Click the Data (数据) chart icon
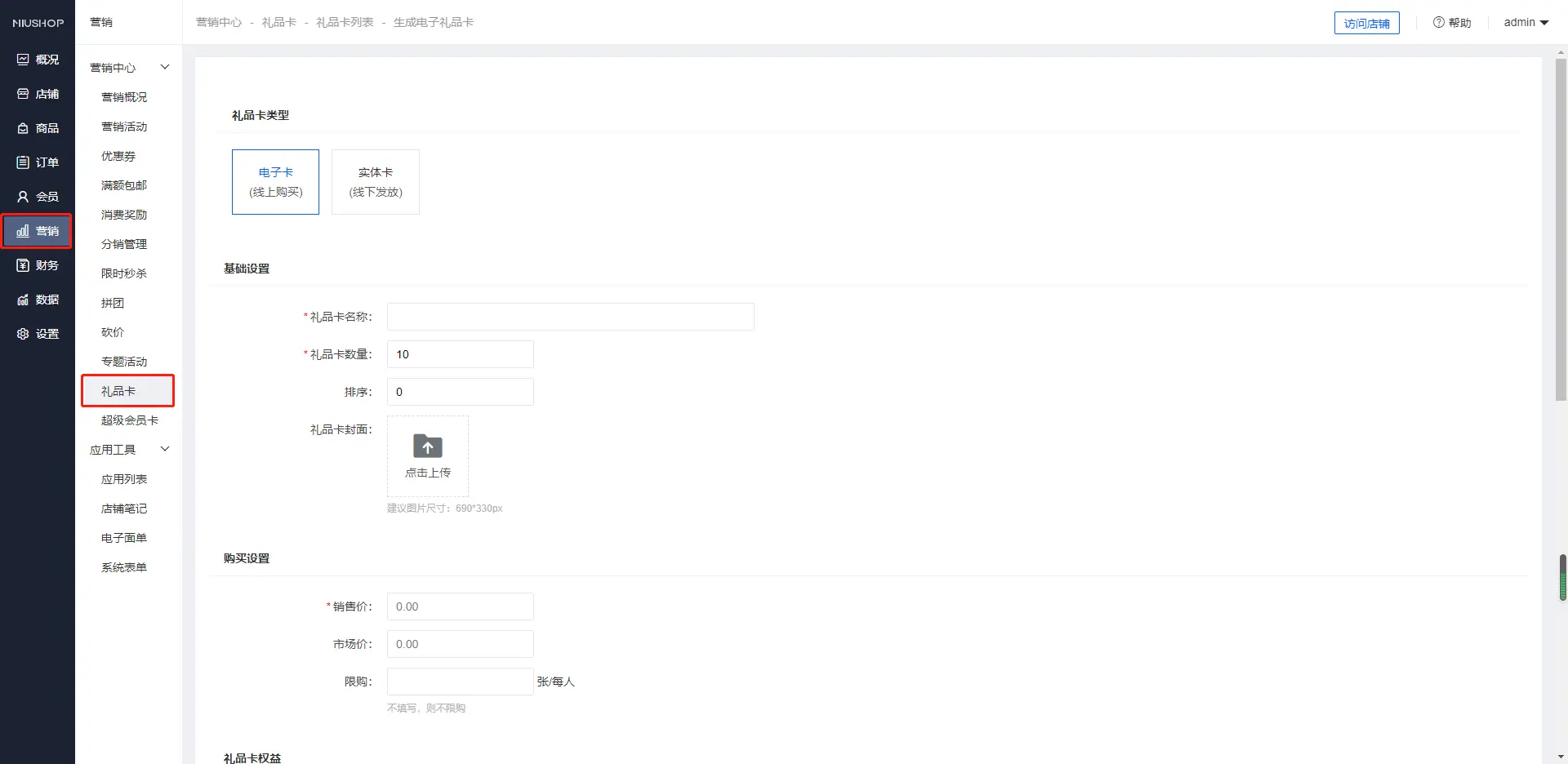The width and height of the screenshot is (1568, 764). [23, 300]
